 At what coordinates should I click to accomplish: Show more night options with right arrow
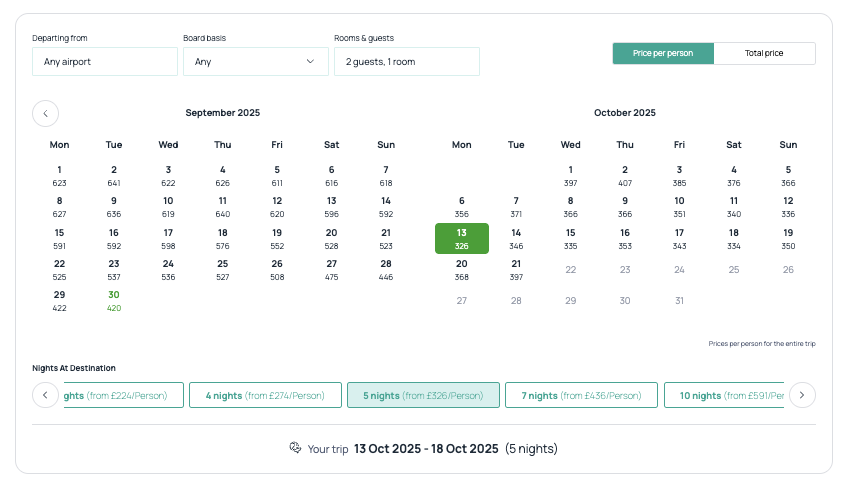(802, 395)
